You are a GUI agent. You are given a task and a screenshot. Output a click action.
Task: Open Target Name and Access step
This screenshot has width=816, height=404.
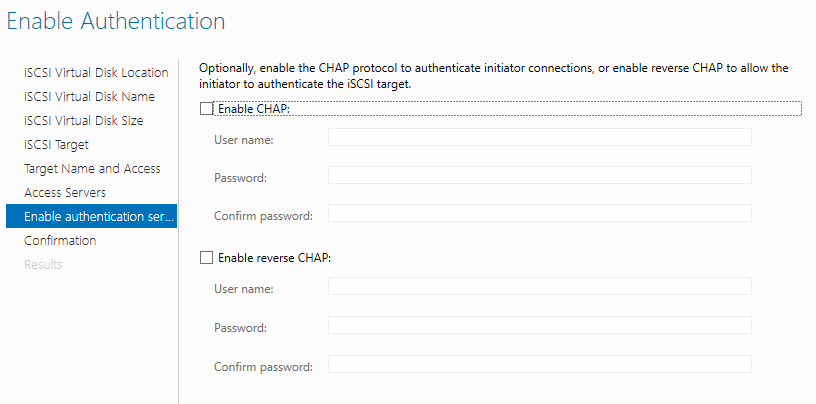(92, 168)
